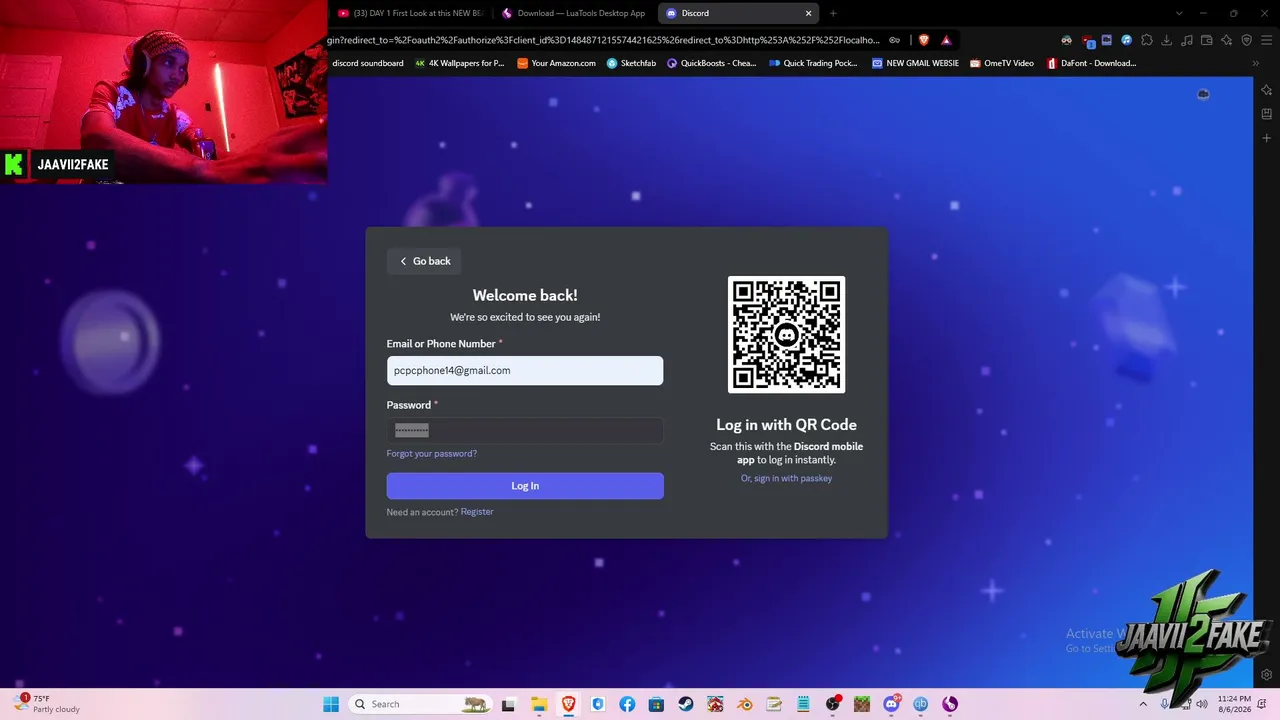
Task: Open the Leo AI sparkle icon in toolbar
Action: pyautogui.click(x=1227, y=40)
